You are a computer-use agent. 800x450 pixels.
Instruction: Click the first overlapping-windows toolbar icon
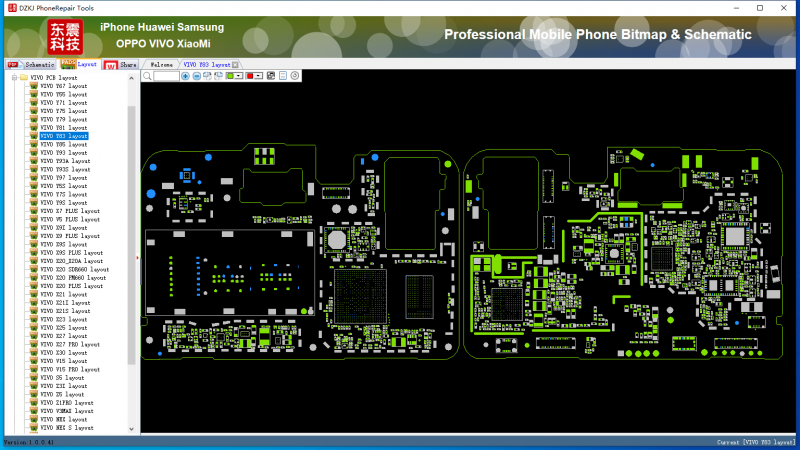click(x=207, y=76)
